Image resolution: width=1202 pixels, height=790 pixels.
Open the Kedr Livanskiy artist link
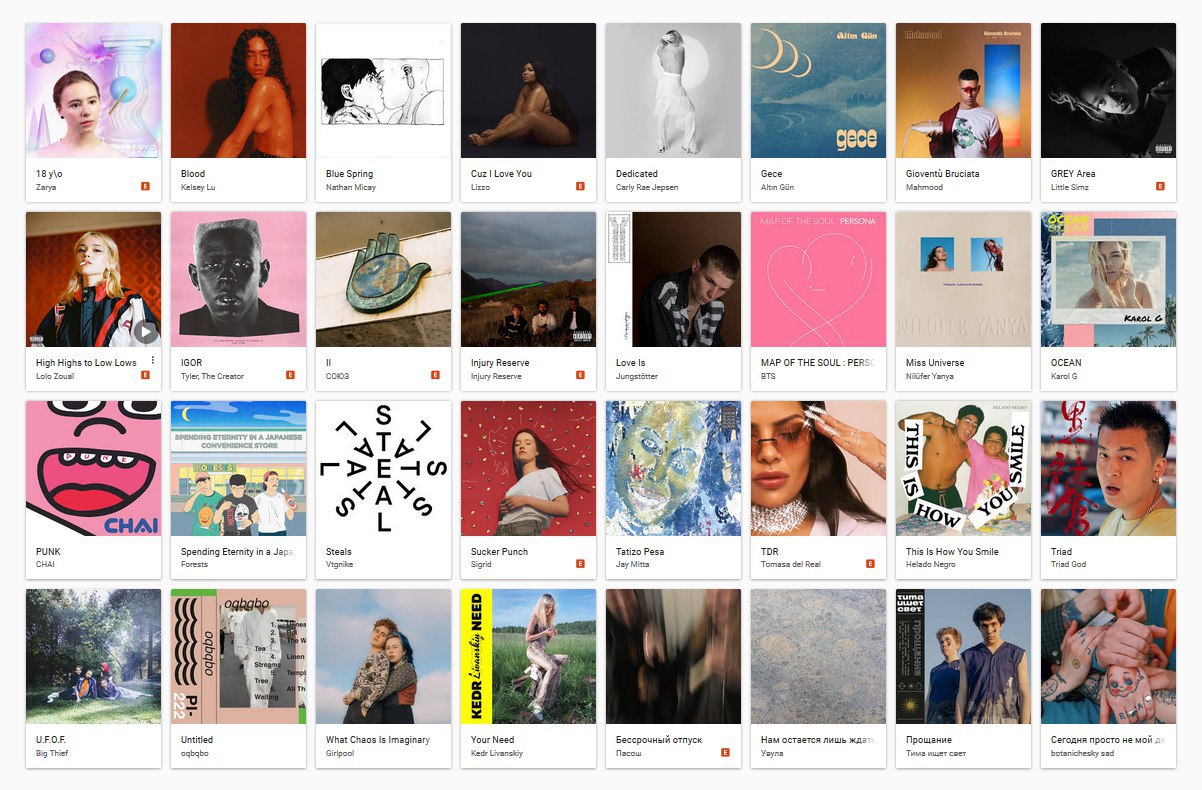click(497, 753)
